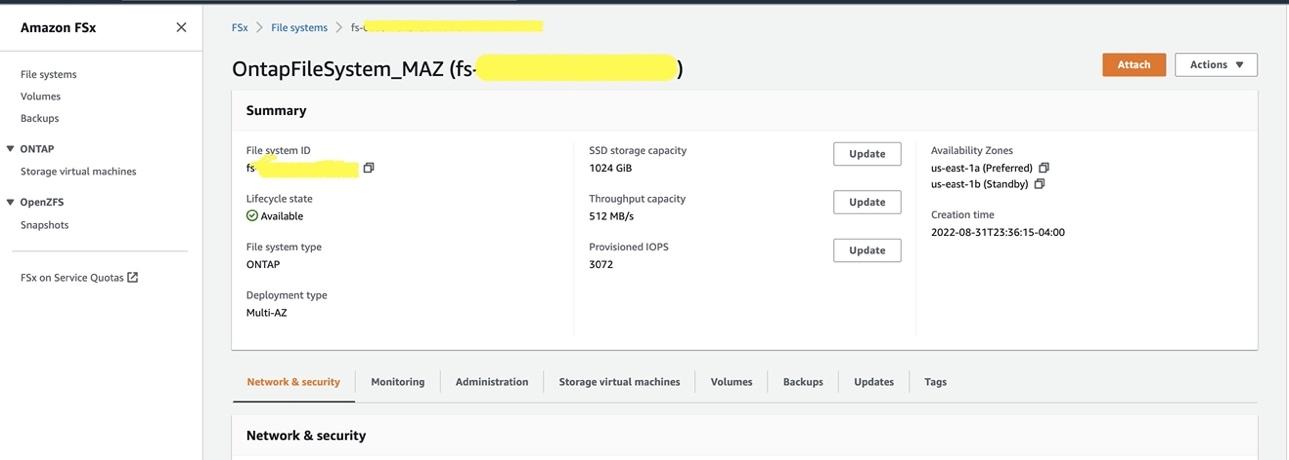Select the Multi-AZ deployment type value
The width and height of the screenshot is (1289, 460).
tap(267, 313)
